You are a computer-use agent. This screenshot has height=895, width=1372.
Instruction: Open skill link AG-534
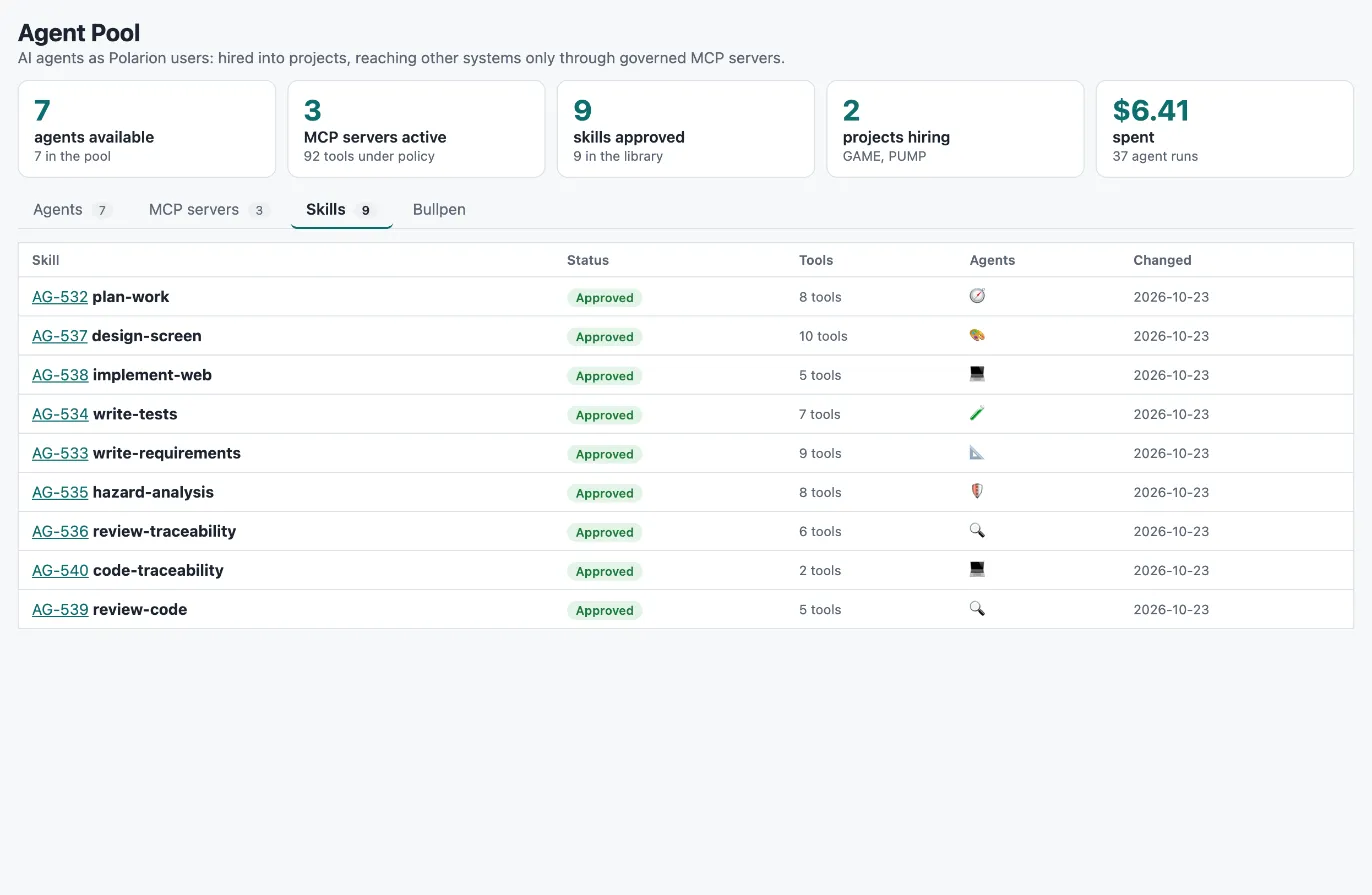click(x=60, y=414)
